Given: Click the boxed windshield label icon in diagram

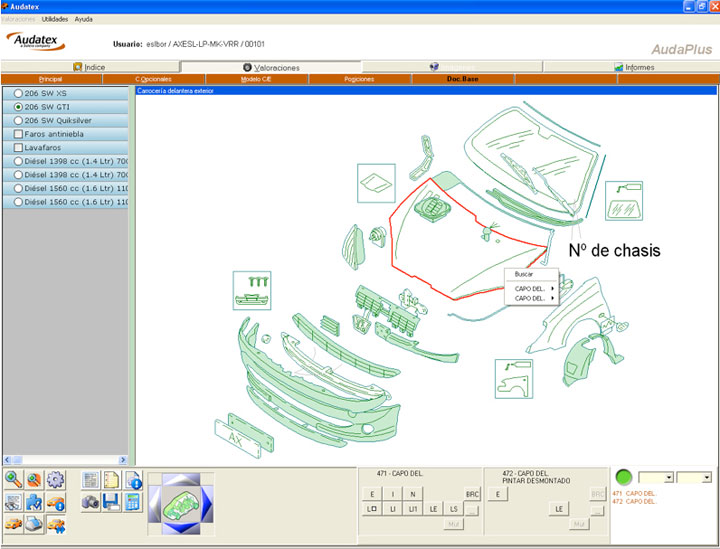Looking at the screenshot, I should tap(624, 201).
